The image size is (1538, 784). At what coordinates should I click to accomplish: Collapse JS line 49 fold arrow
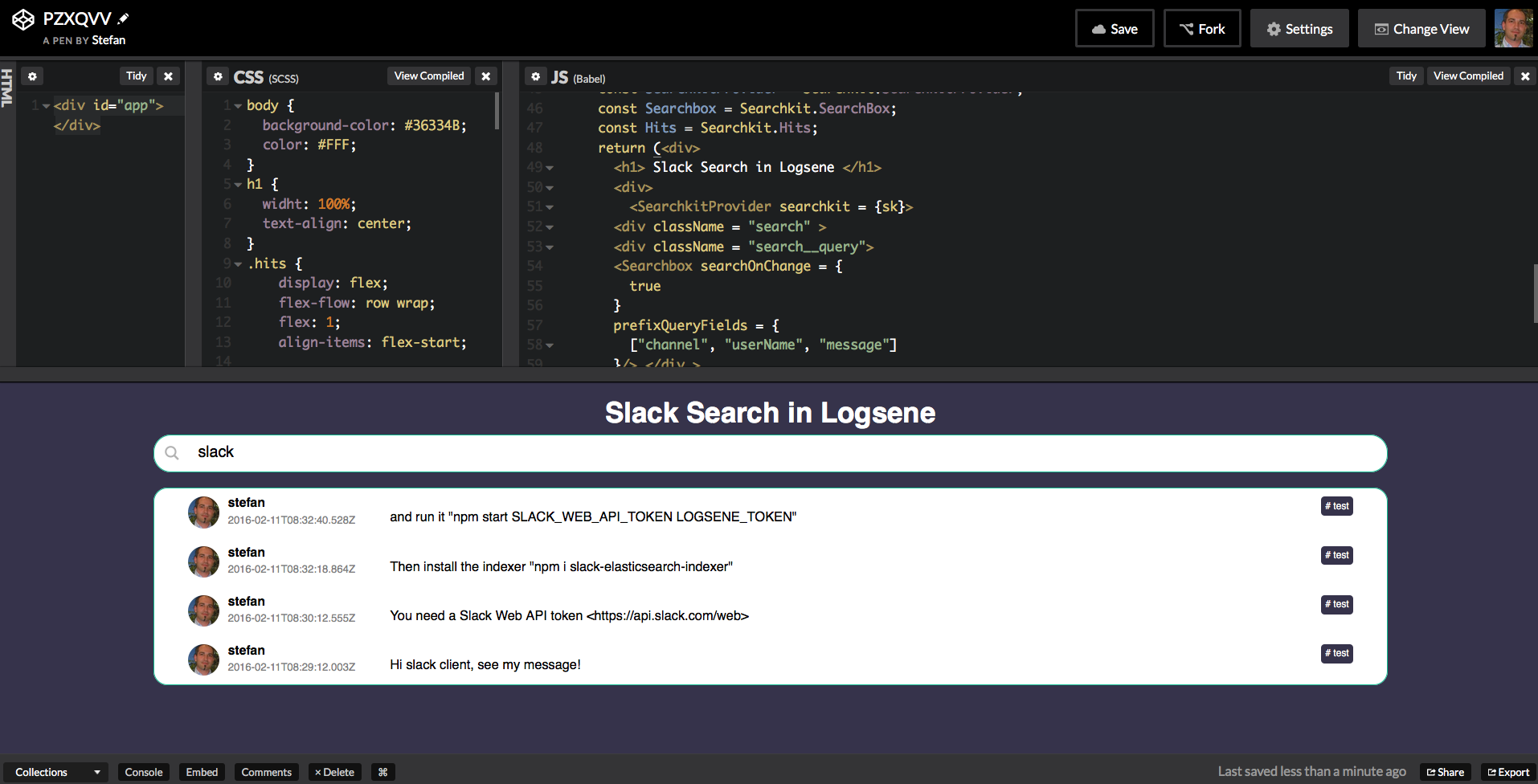550,168
